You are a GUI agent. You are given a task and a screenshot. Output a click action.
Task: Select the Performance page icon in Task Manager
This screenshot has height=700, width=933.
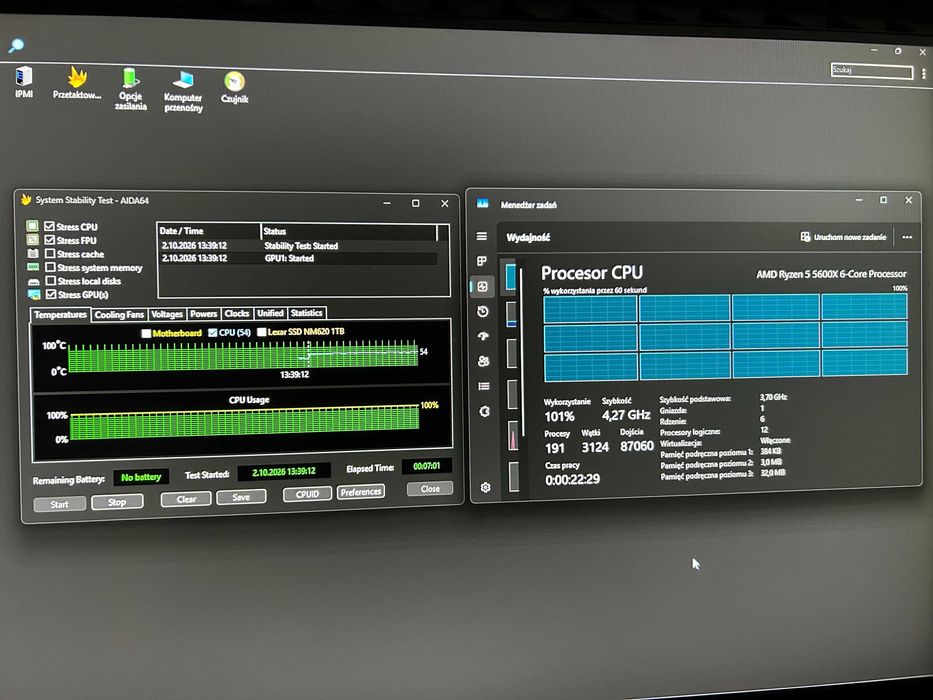[x=483, y=286]
